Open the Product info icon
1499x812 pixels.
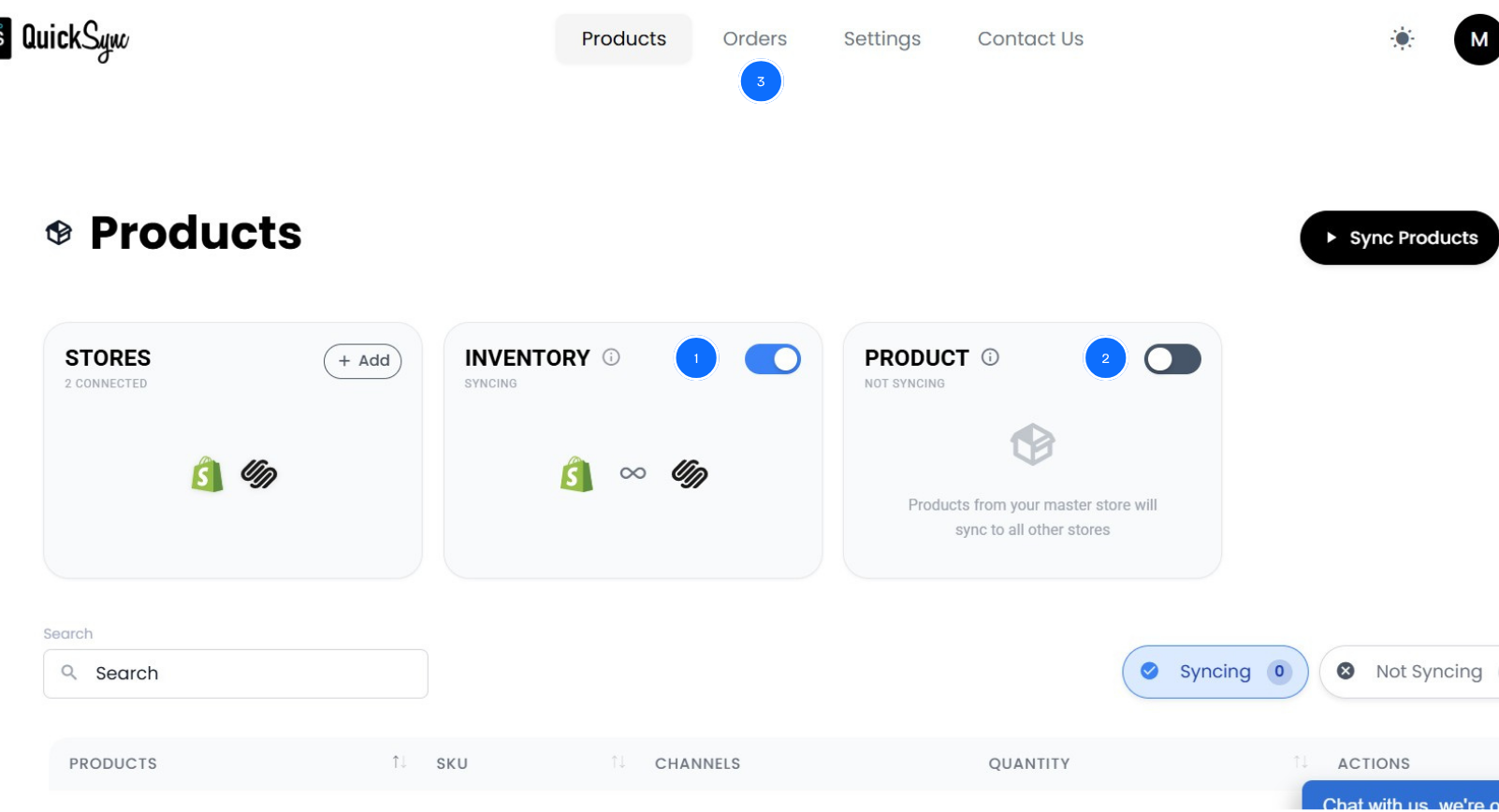pyautogui.click(x=990, y=357)
